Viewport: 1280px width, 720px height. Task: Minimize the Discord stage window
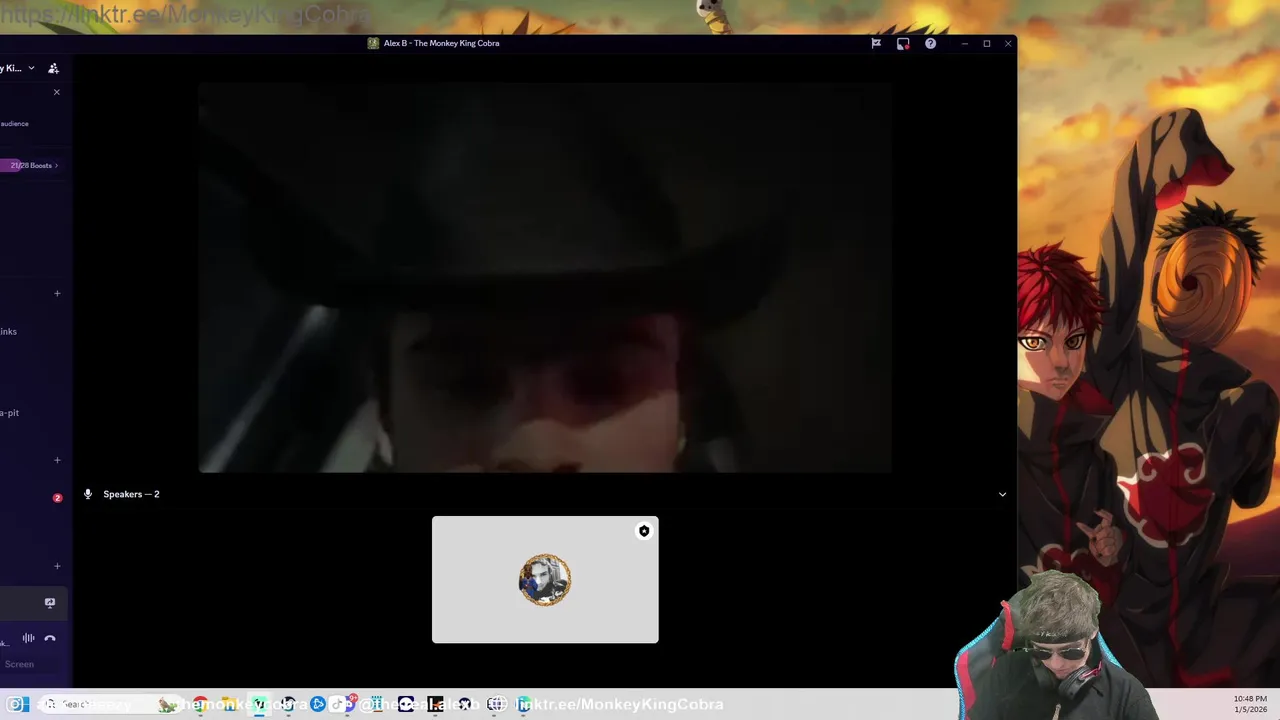[964, 43]
